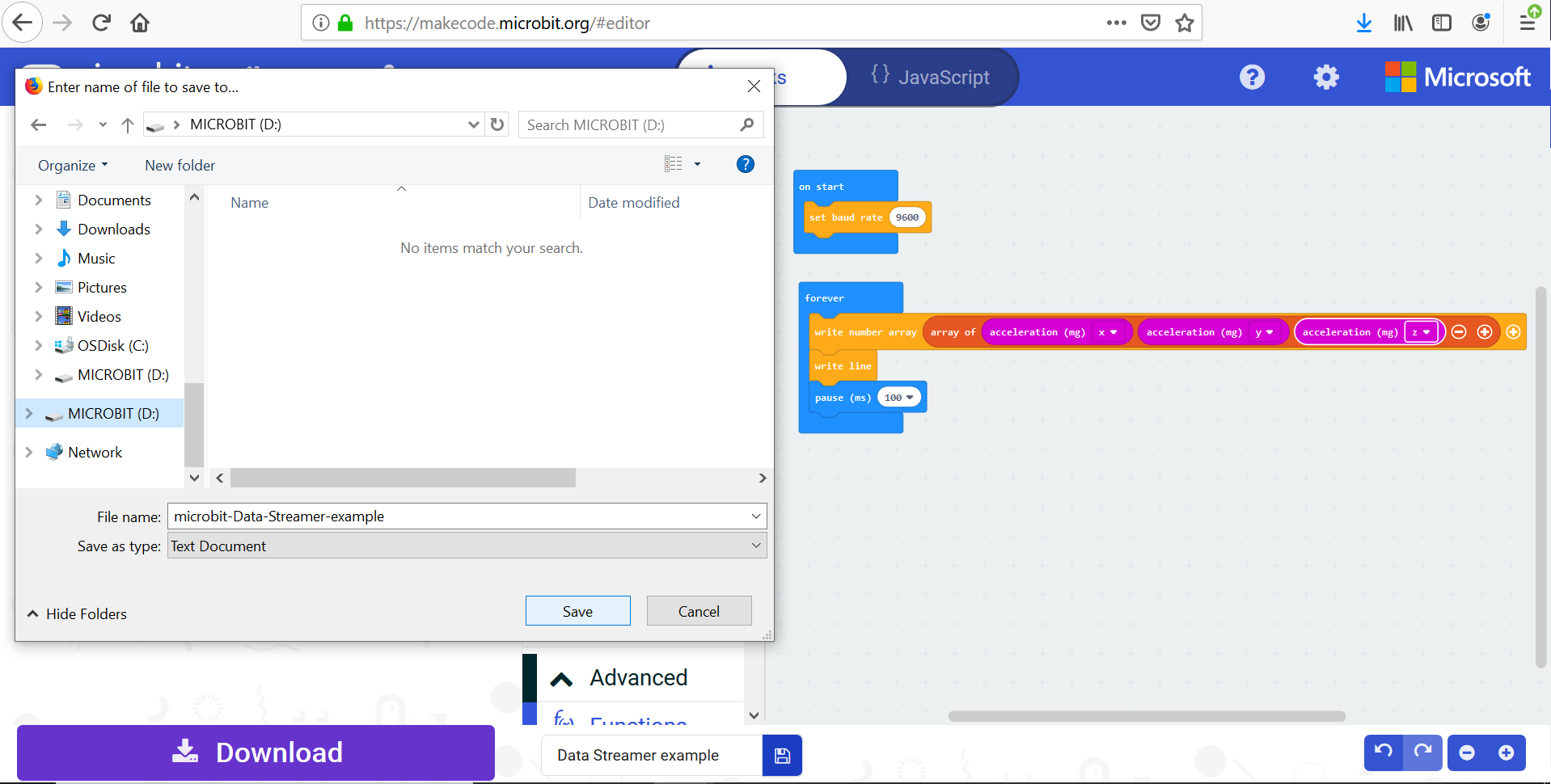This screenshot has height=784, width=1551.
Task: Redo using the redo arrow icon
Action: 1424,752
